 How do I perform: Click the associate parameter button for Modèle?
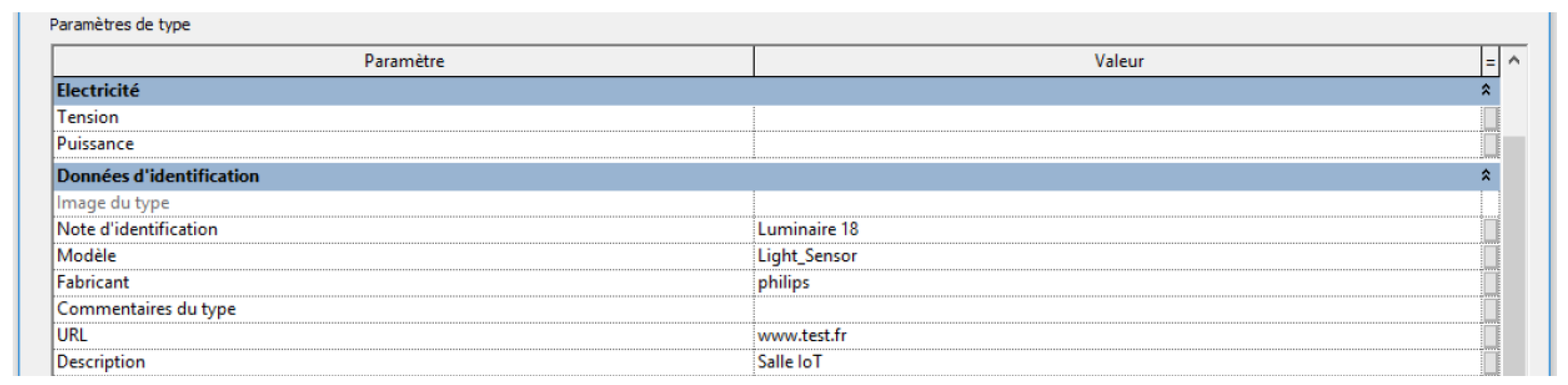pyautogui.click(x=1490, y=256)
